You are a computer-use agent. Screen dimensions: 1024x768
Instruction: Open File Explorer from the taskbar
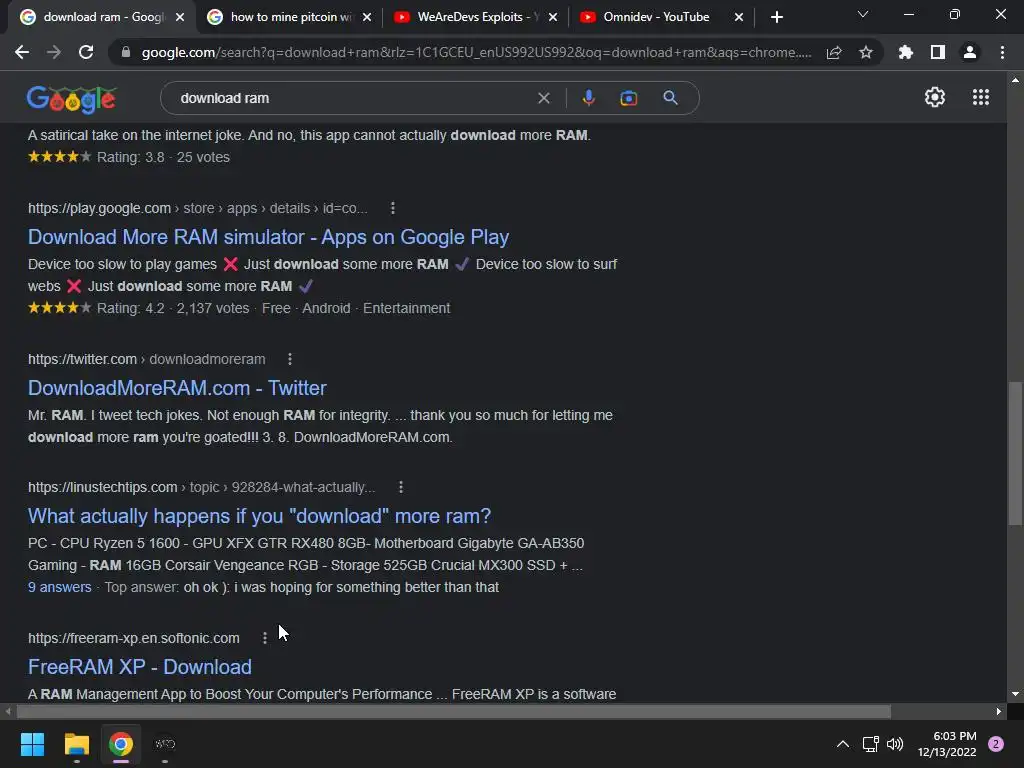point(76,744)
